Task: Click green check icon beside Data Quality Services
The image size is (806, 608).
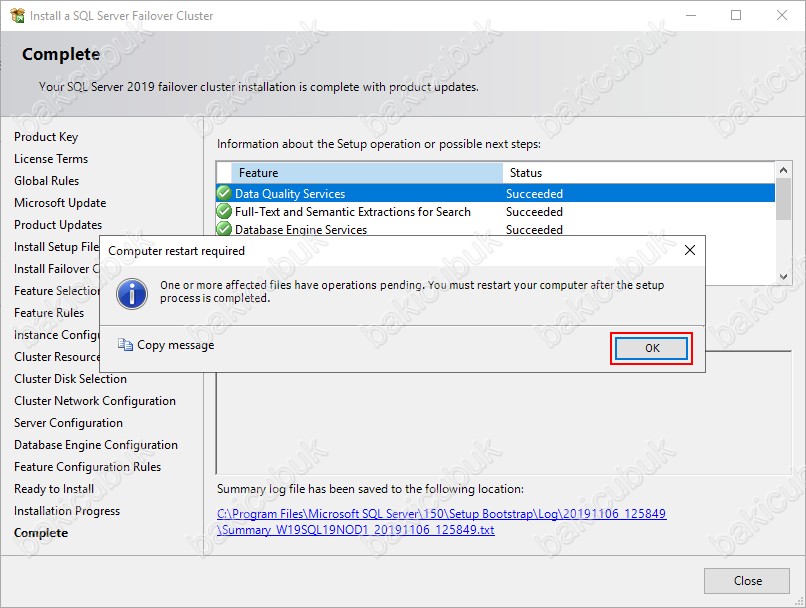Action: click(224, 193)
